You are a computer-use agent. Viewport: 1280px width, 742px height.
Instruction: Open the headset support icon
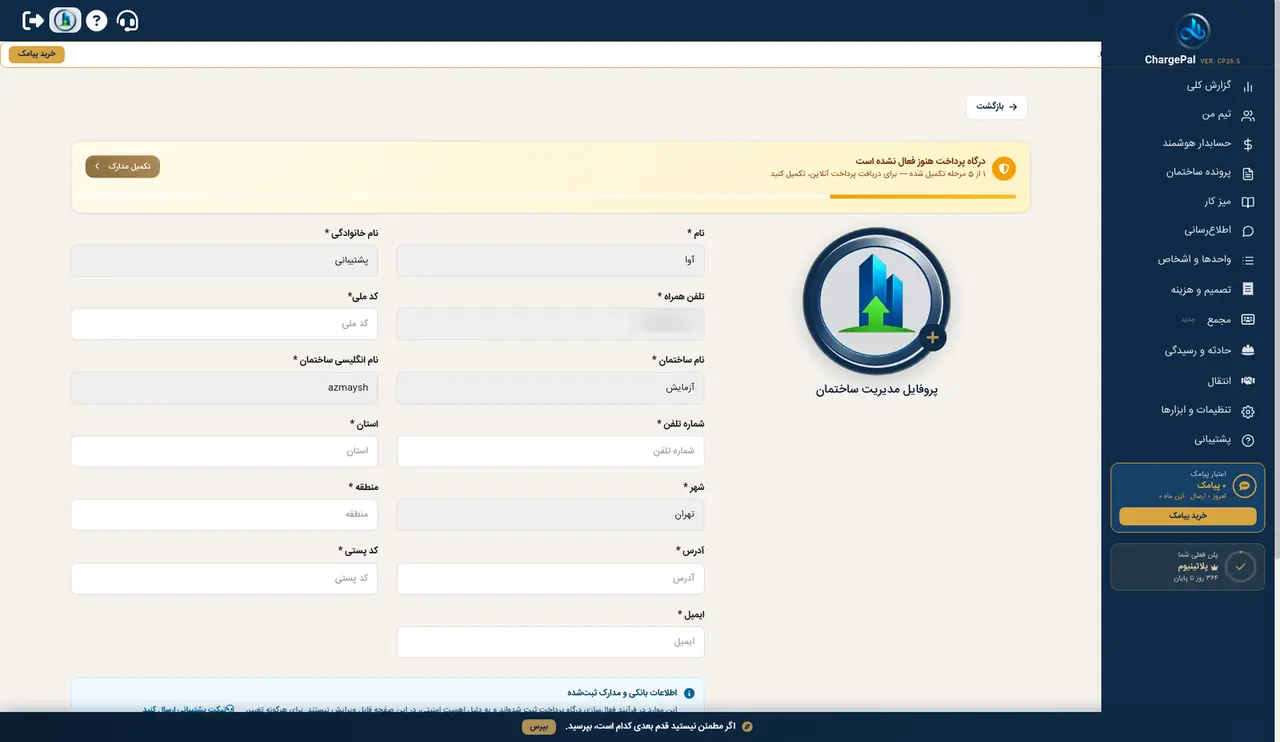128,20
